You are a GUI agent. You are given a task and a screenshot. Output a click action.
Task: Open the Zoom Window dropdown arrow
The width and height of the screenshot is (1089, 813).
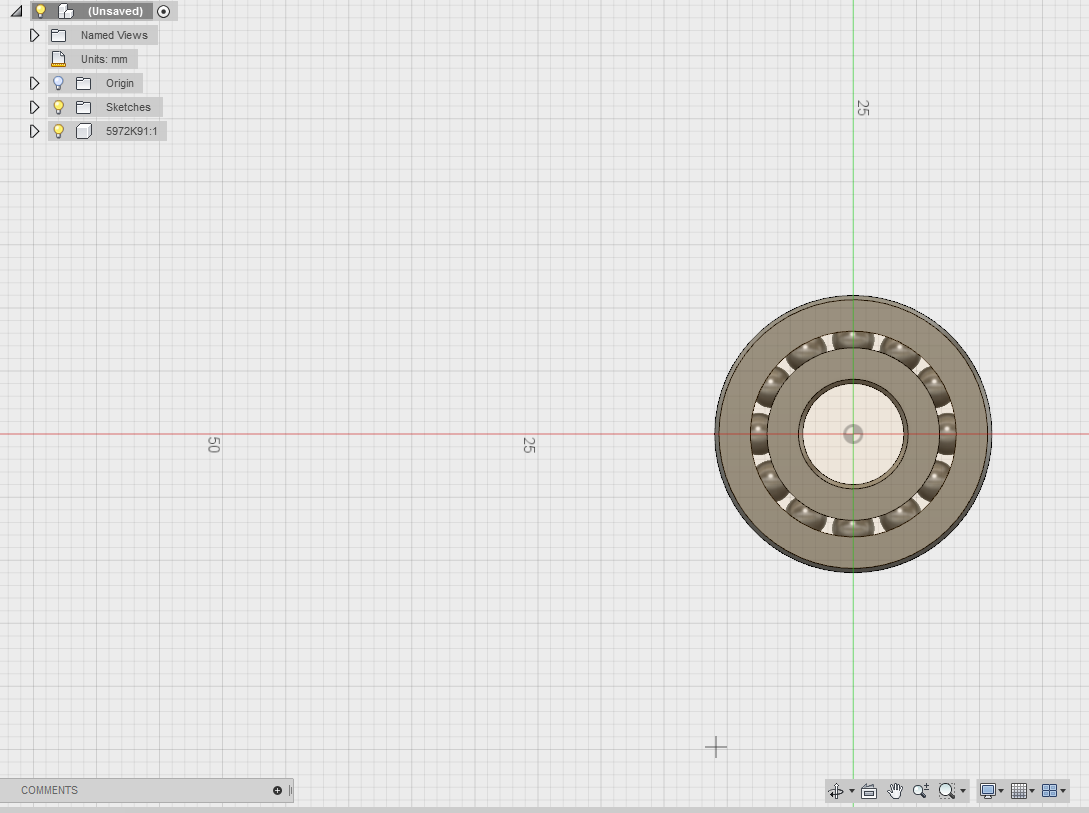(963, 791)
